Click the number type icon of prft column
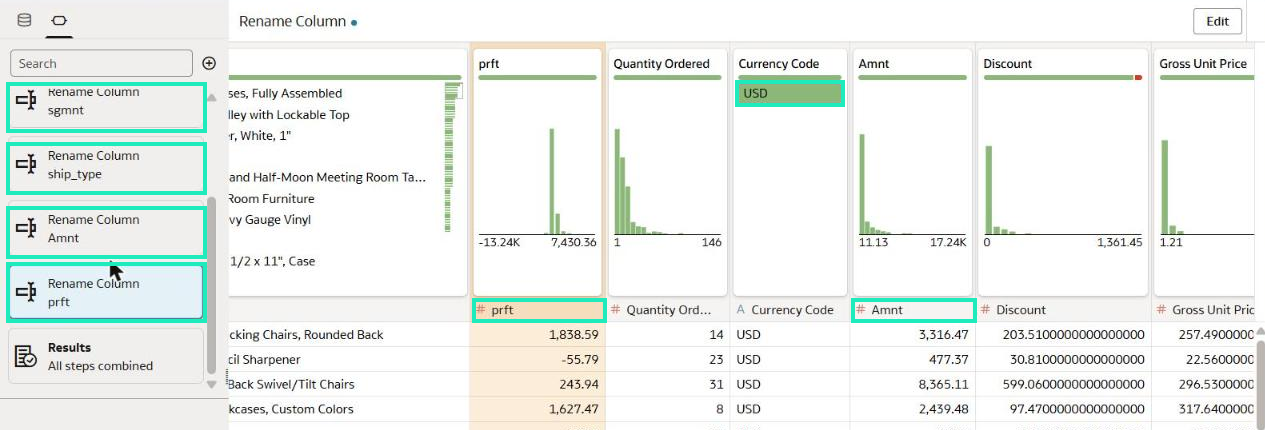This screenshot has height=430, width=1265. pos(481,310)
